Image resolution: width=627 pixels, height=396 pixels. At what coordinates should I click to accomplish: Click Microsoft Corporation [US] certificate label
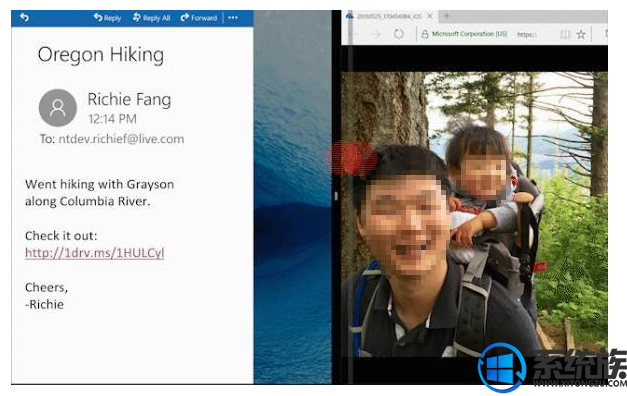(x=469, y=34)
